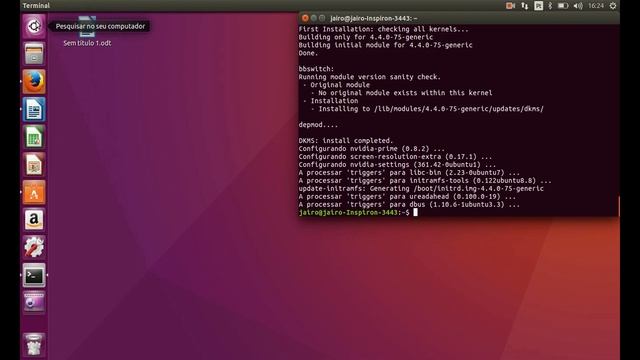Maximize the terminal window
The image size is (640, 360).
tap(322, 18)
